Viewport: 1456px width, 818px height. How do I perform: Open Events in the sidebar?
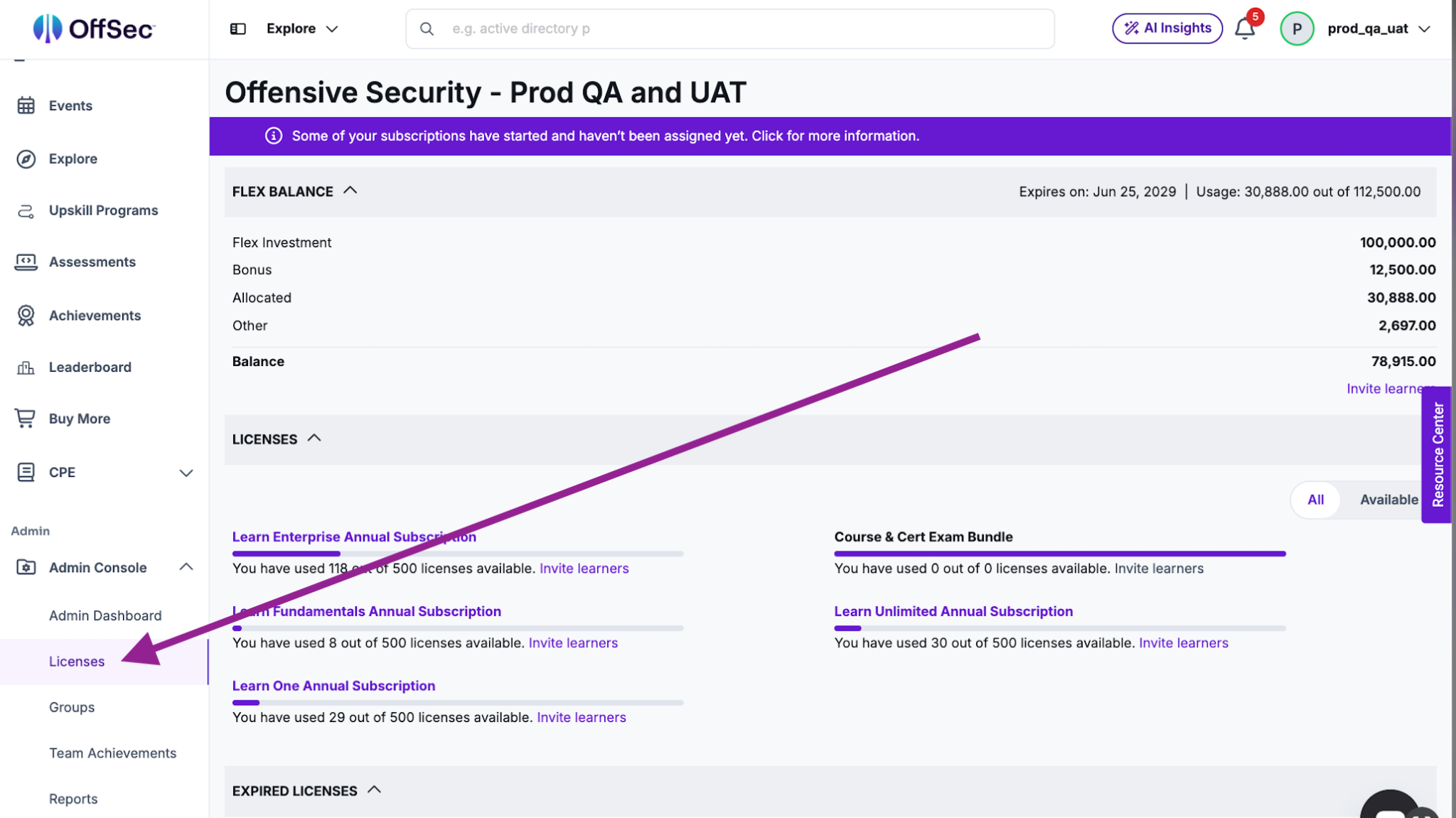(70, 106)
